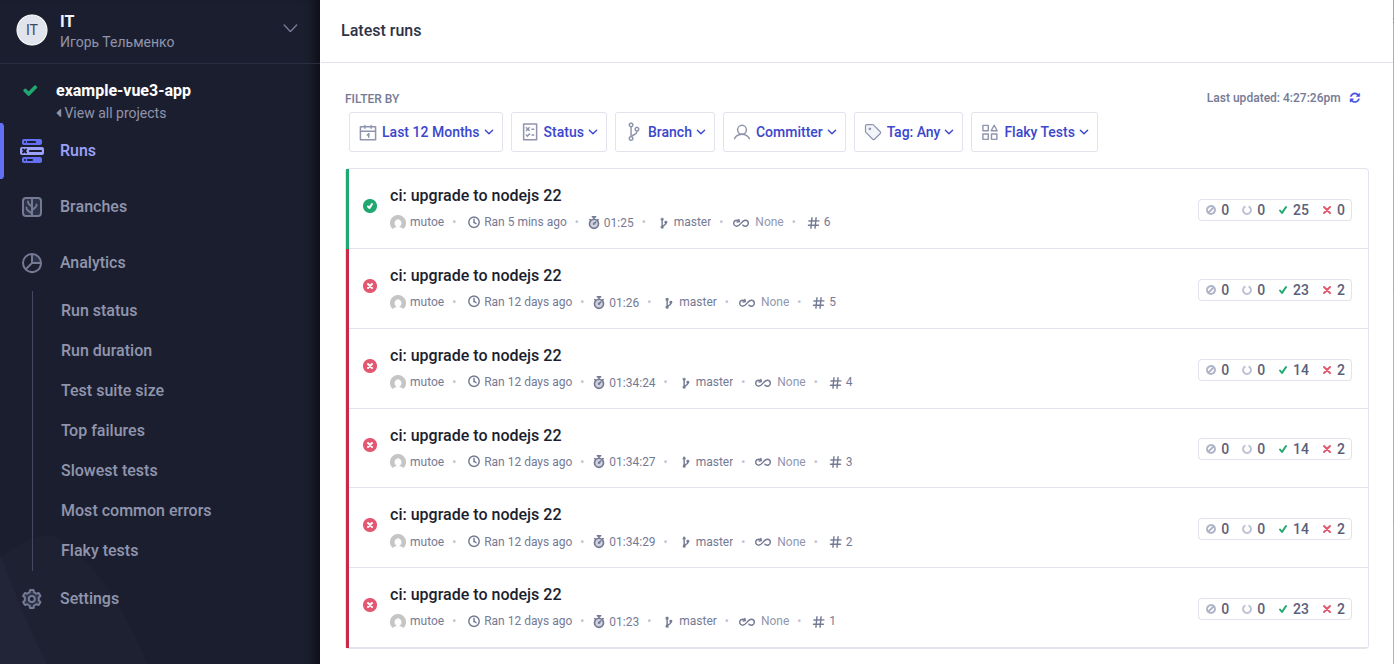This screenshot has height=664, width=1394.
Task: Open Slowest tests analytics
Action: pos(109,471)
